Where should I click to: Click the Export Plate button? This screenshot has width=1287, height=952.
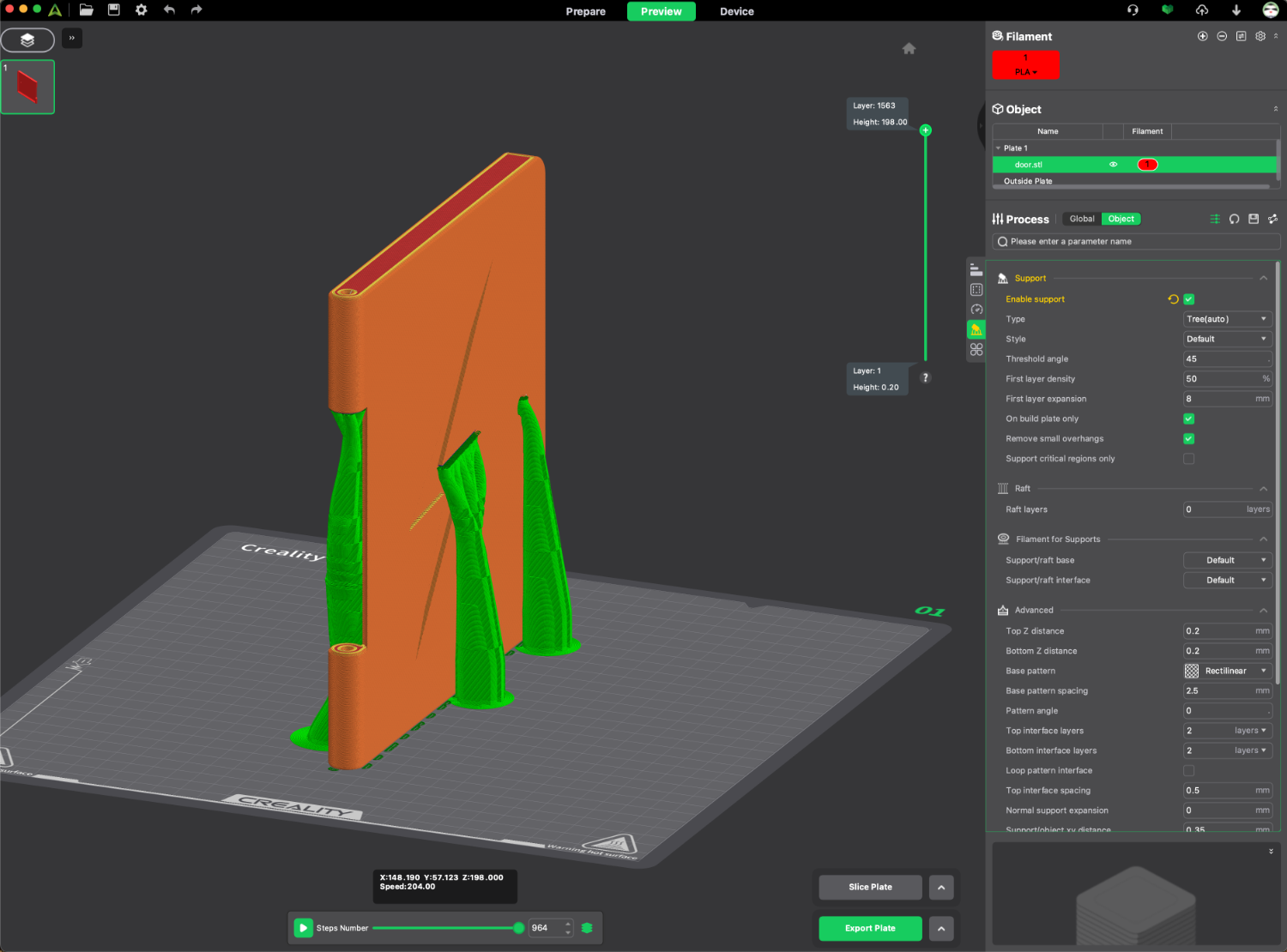[x=871, y=929]
